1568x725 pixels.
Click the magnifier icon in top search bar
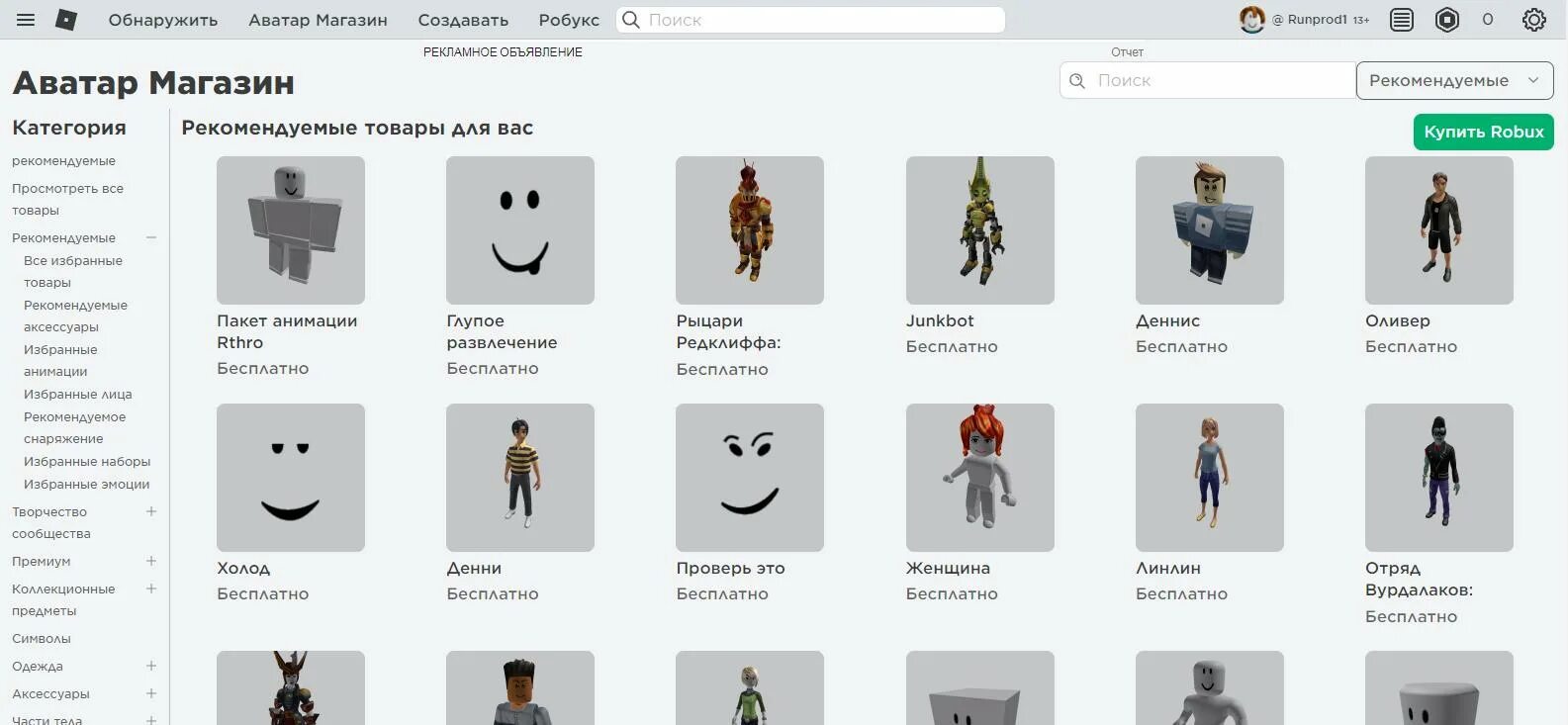(631, 20)
